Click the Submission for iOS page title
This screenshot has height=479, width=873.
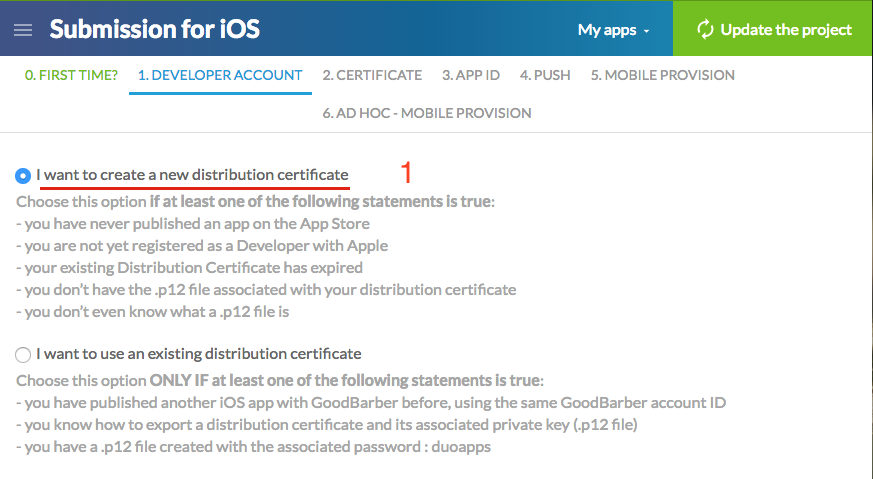[155, 29]
